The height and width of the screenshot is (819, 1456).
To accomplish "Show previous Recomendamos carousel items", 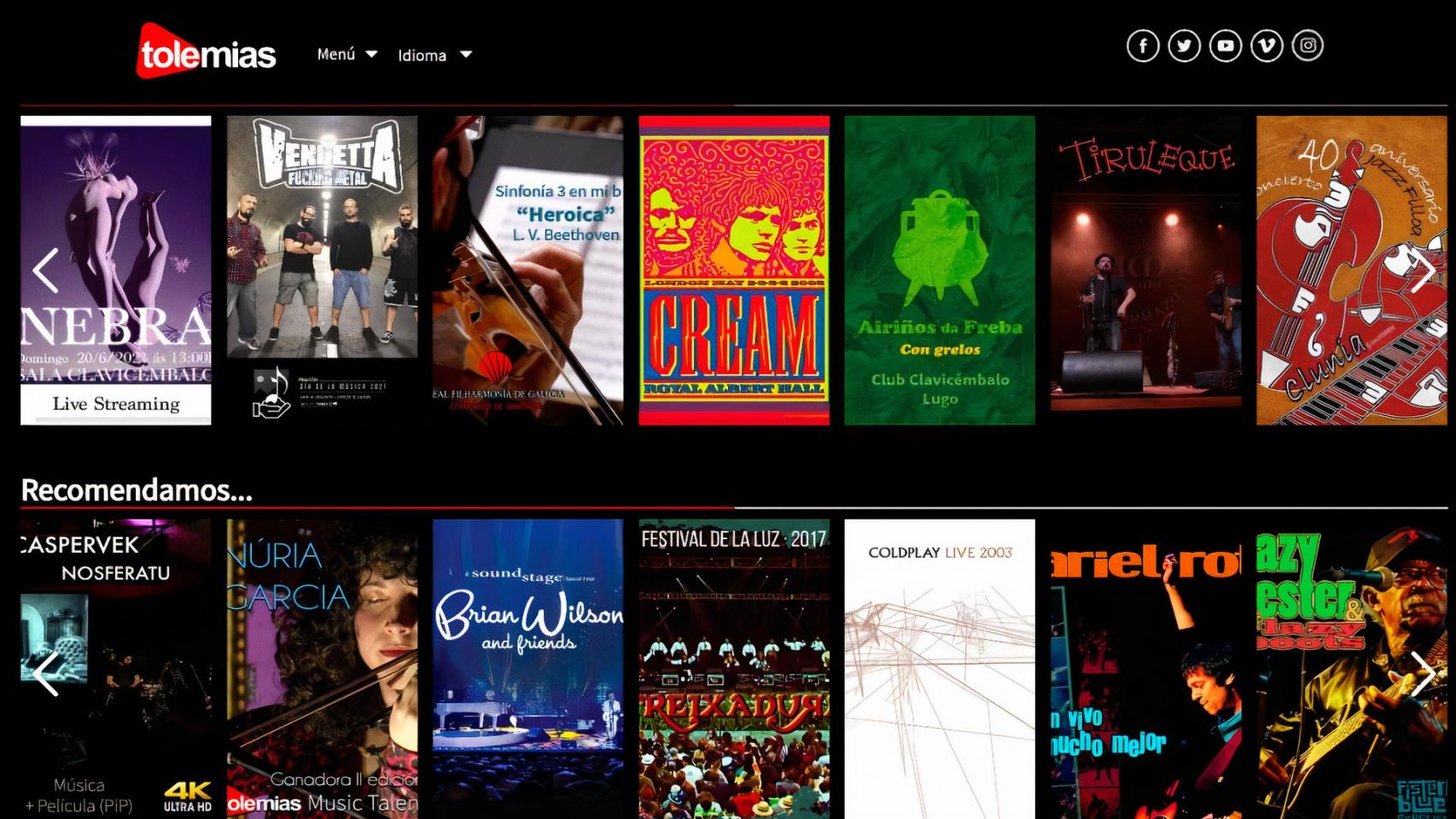I will tap(45, 674).
